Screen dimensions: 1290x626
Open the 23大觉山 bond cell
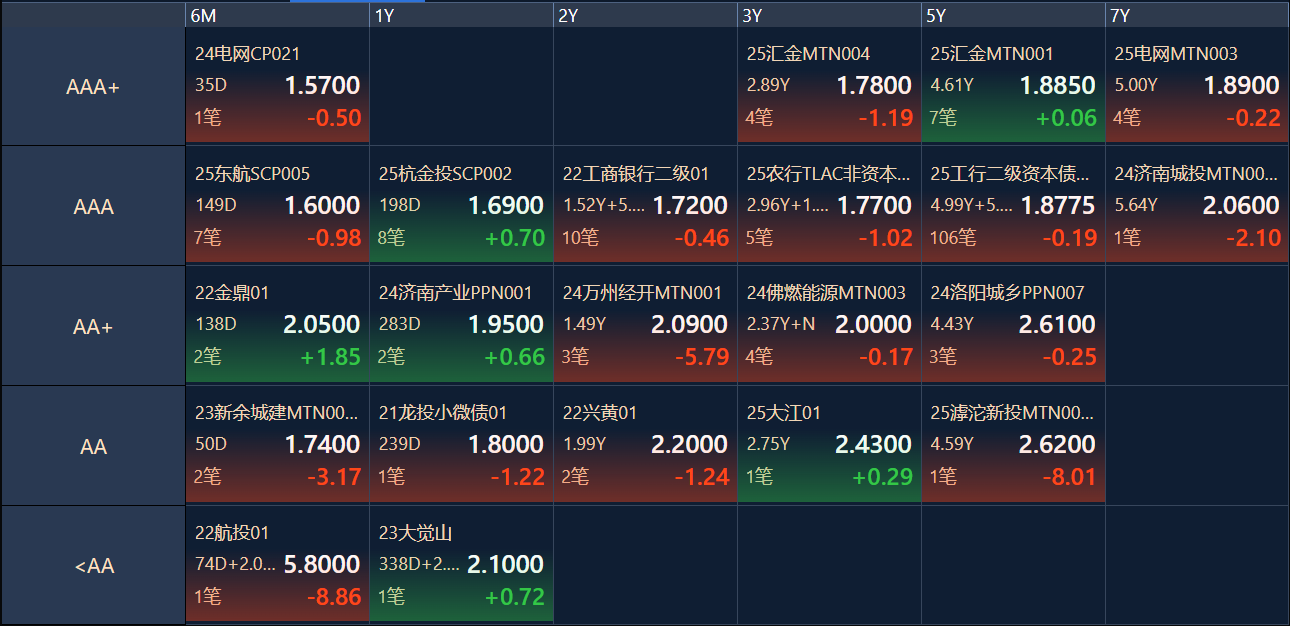coord(462,565)
